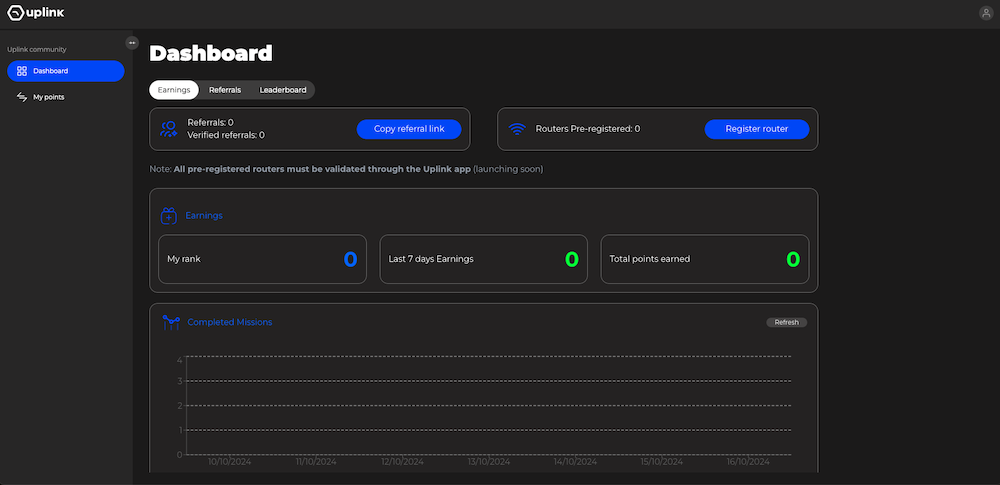Click the green Total points value 0

[x=793, y=259]
